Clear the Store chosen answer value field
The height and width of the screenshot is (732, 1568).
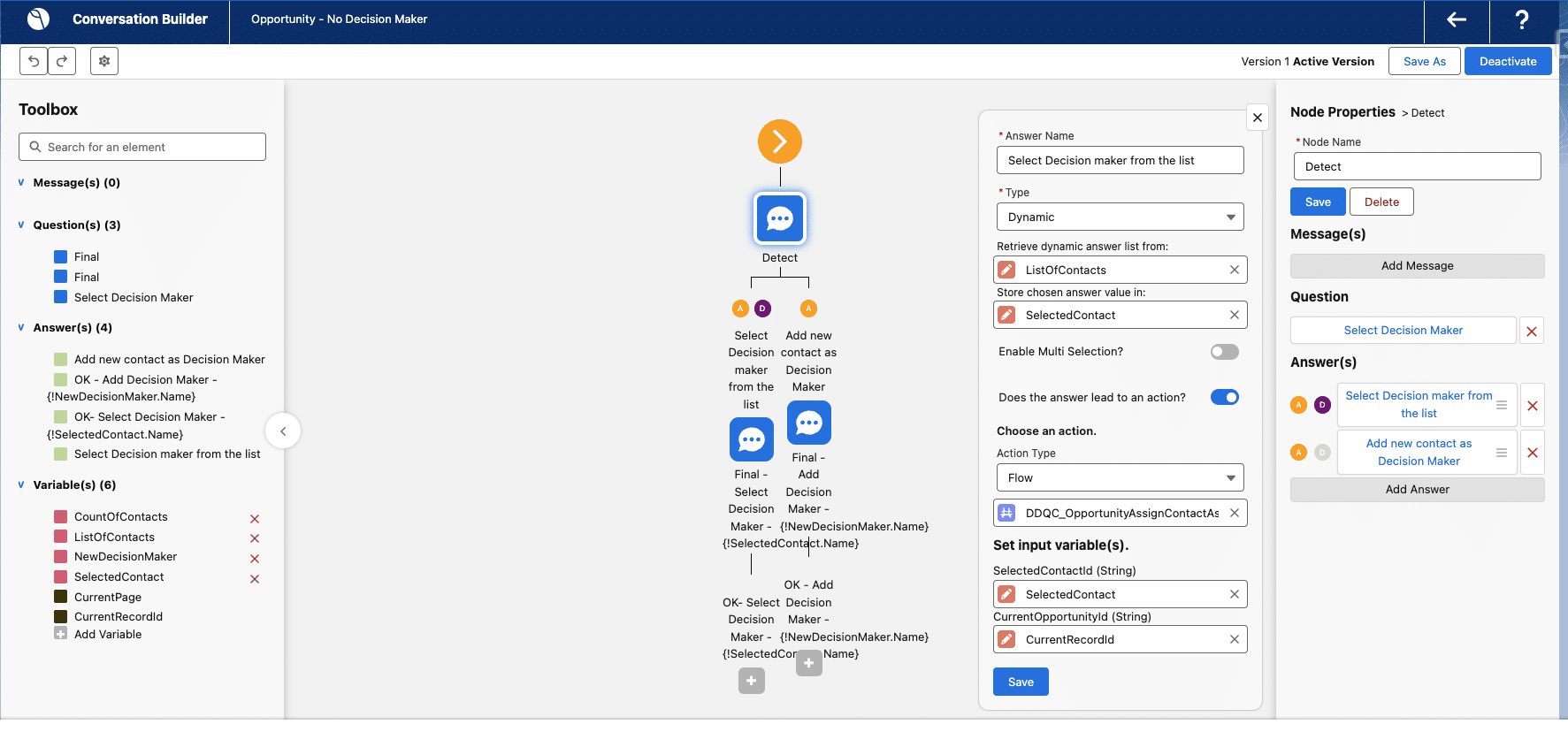tap(1235, 315)
